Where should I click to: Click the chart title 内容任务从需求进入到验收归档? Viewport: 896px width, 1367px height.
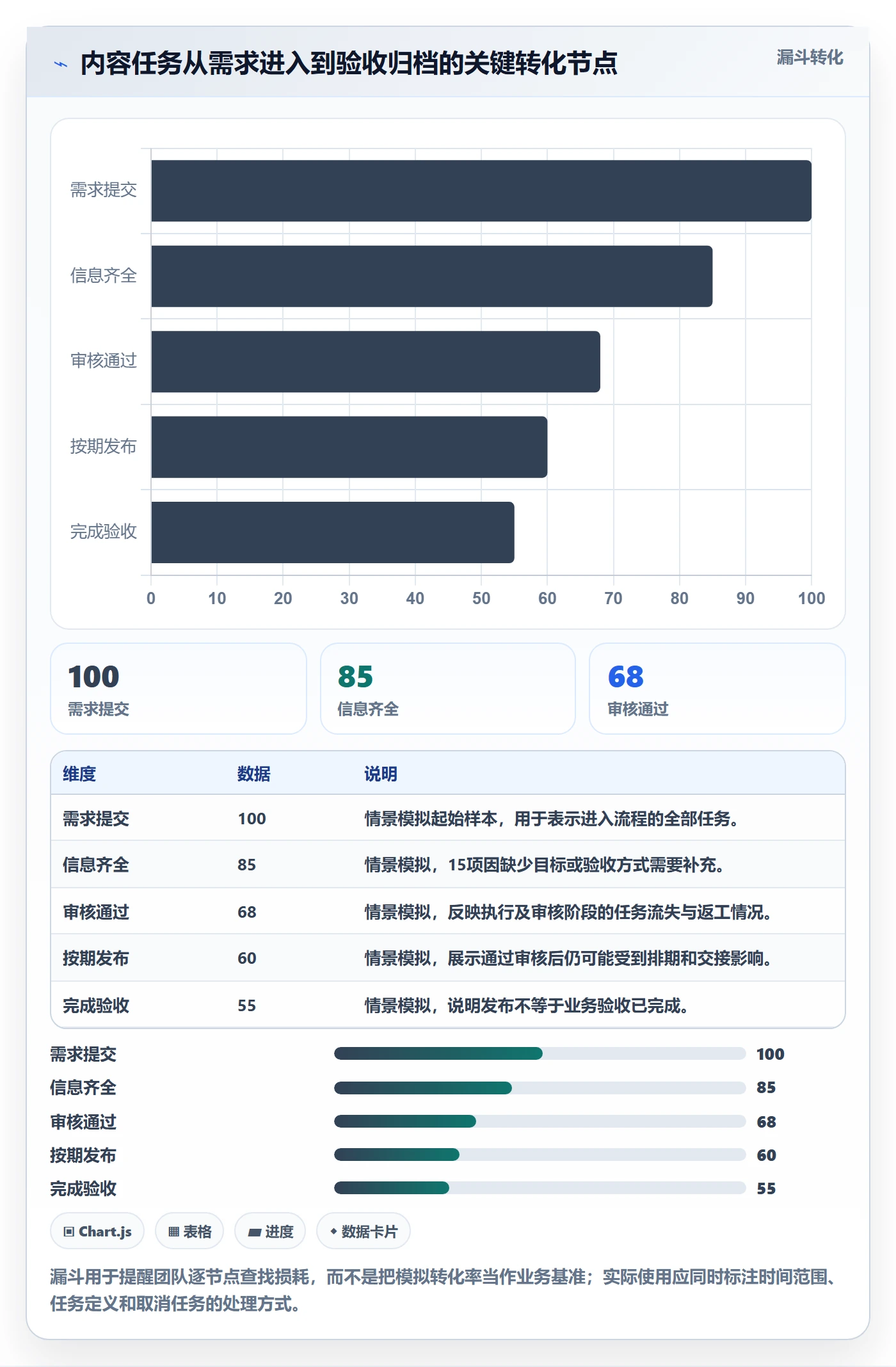tap(349, 63)
